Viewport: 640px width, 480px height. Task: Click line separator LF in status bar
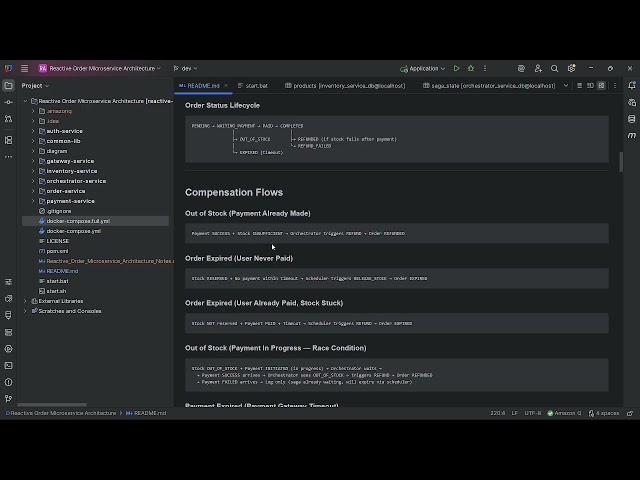(x=515, y=413)
